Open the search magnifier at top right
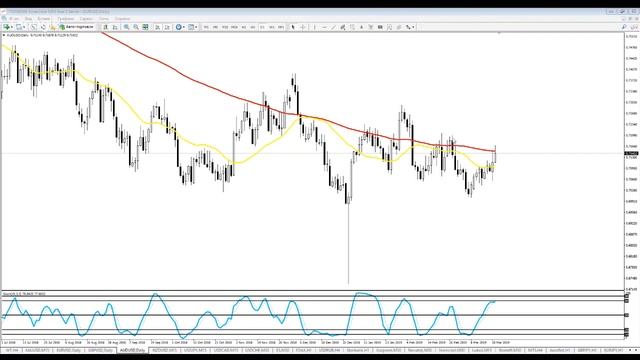Viewport: 640px width, 360px height. pos(624,27)
